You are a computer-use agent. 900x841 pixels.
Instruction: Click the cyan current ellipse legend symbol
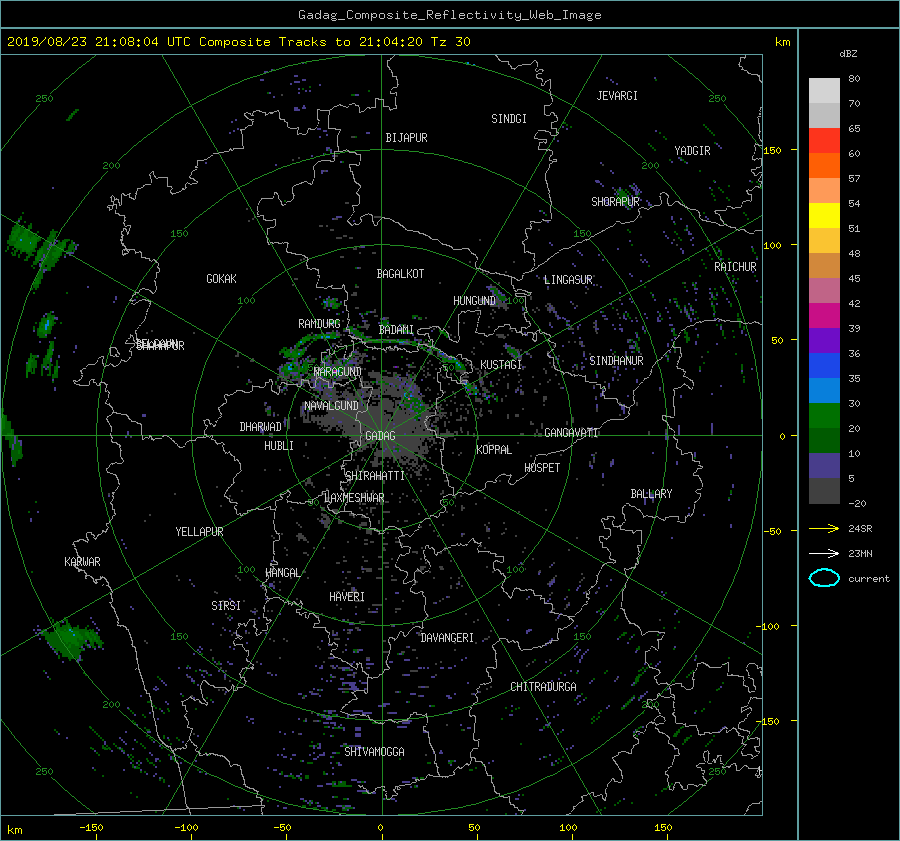(x=824, y=578)
